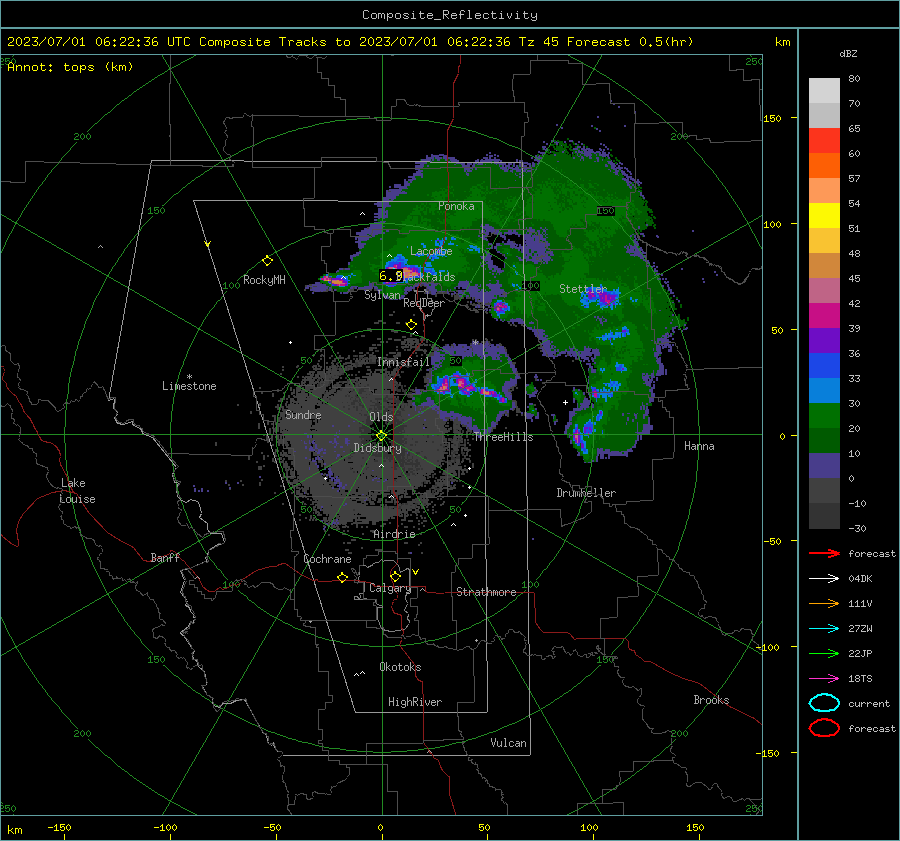Click the Hanna town label
The width and height of the screenshot is (900, 841).
pyautogui.click(x=699, y=446)
